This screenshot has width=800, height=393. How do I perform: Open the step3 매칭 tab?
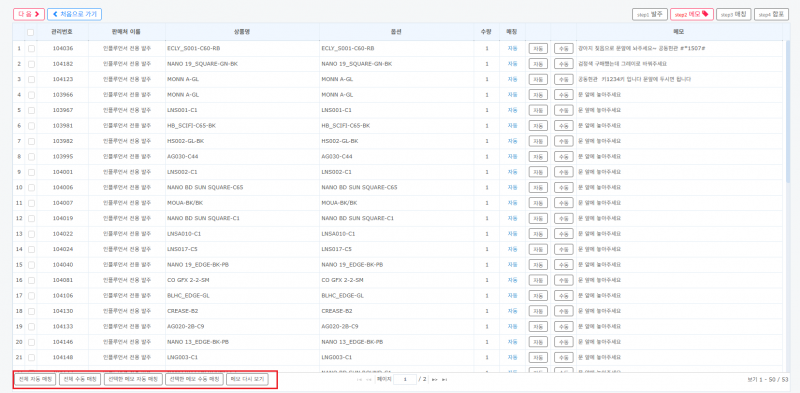pos(733,14)
